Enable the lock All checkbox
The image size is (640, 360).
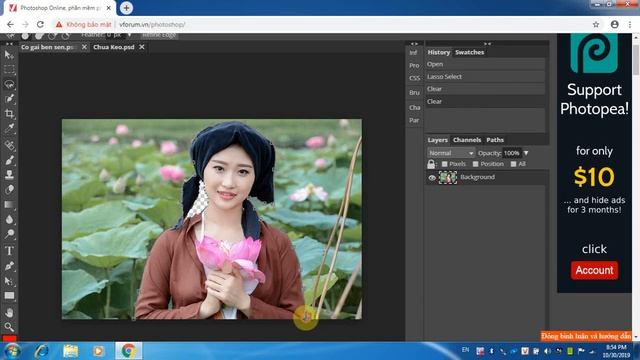click(513, 164)
